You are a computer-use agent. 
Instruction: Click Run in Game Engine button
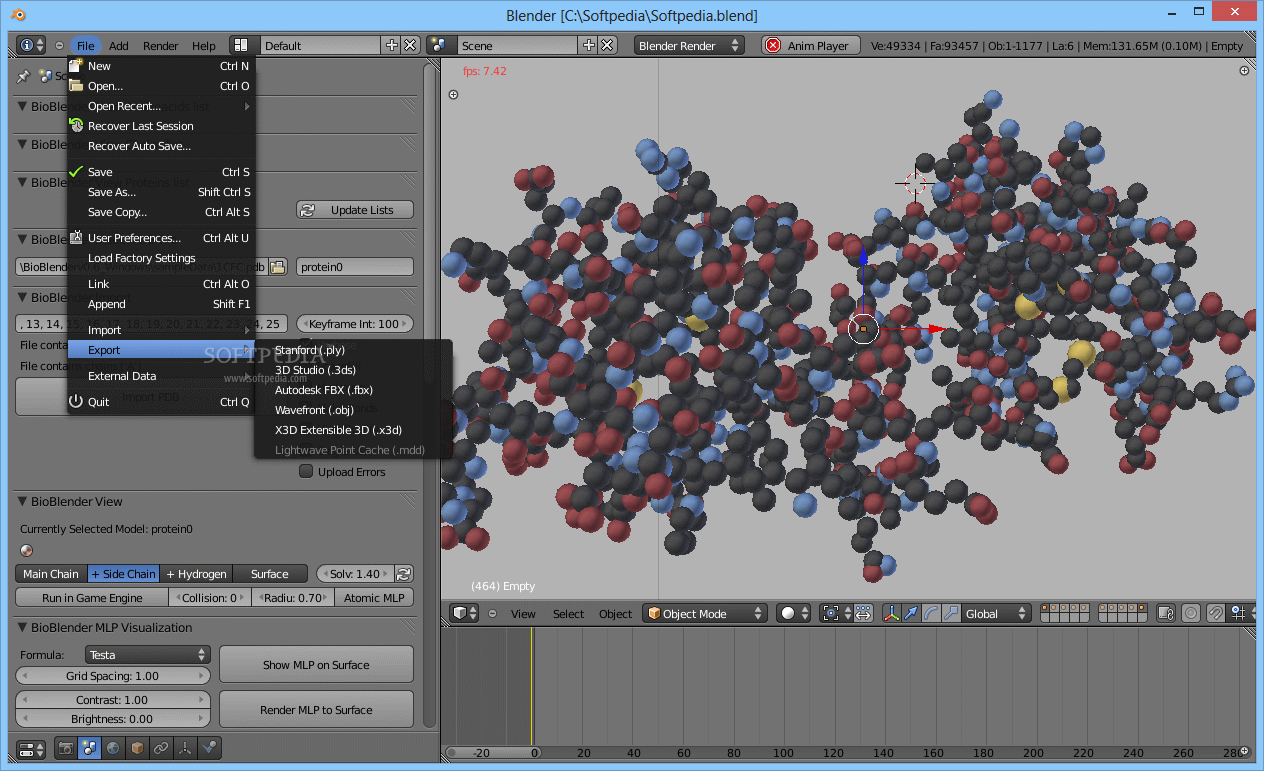(92, 598)
